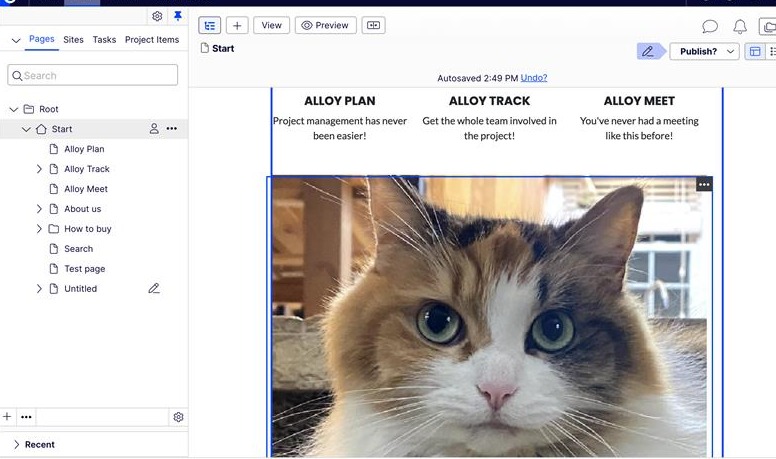The height and width of the screenshot is (459, 776).
Task: Click the pin icon on navigation pane
Action: (178, 16)
